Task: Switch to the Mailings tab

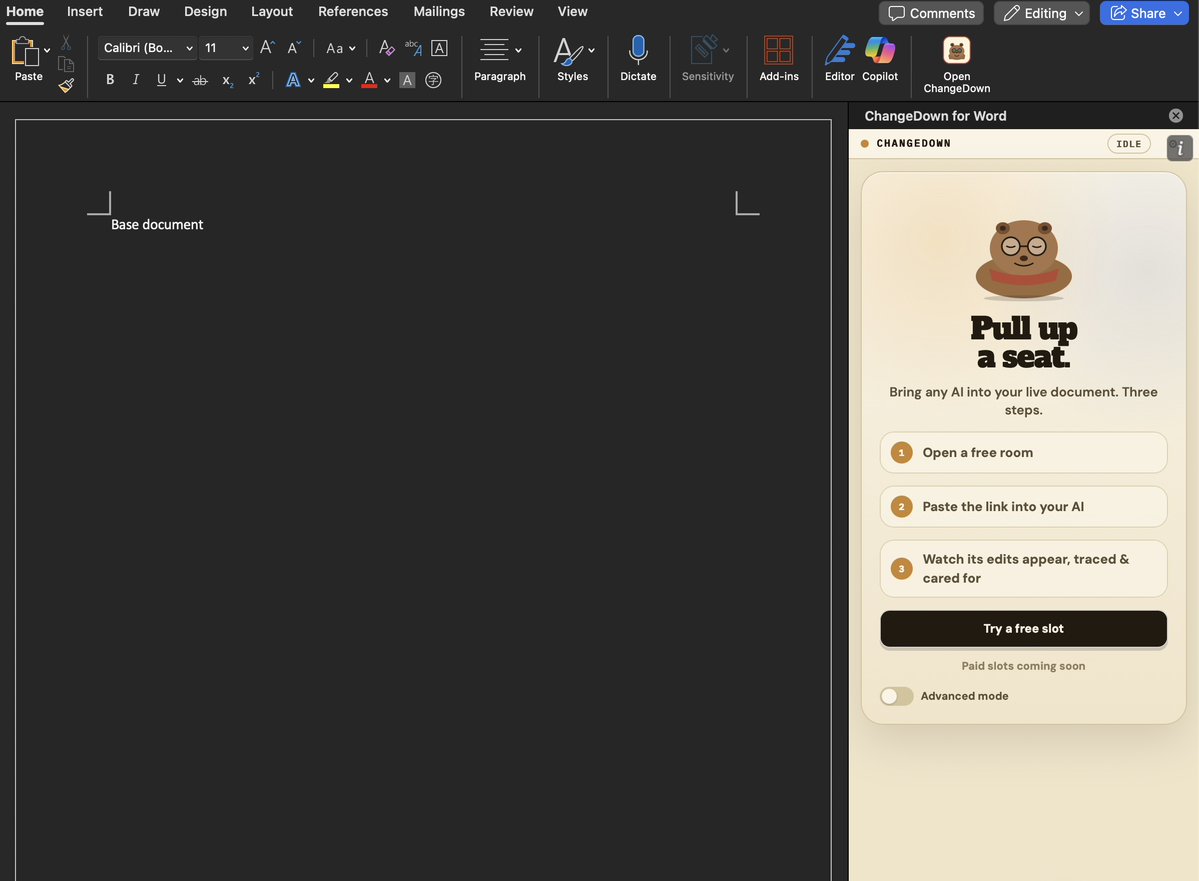Action: (439, 11)
